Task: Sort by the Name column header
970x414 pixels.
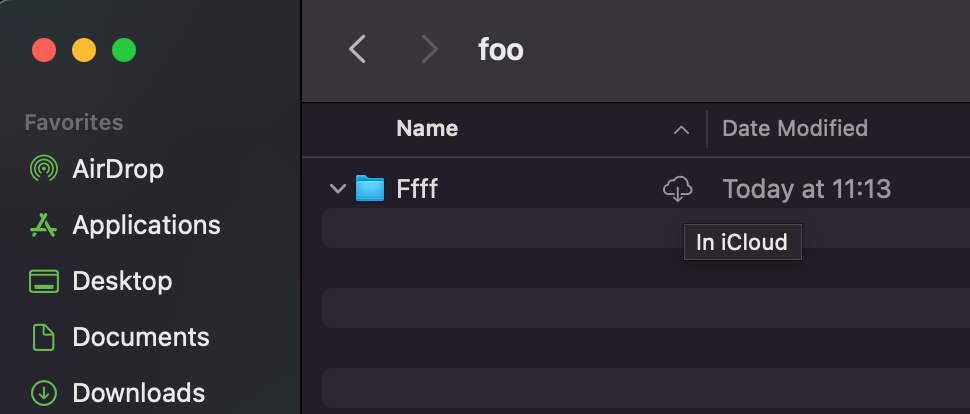Action: click(427, 128)
